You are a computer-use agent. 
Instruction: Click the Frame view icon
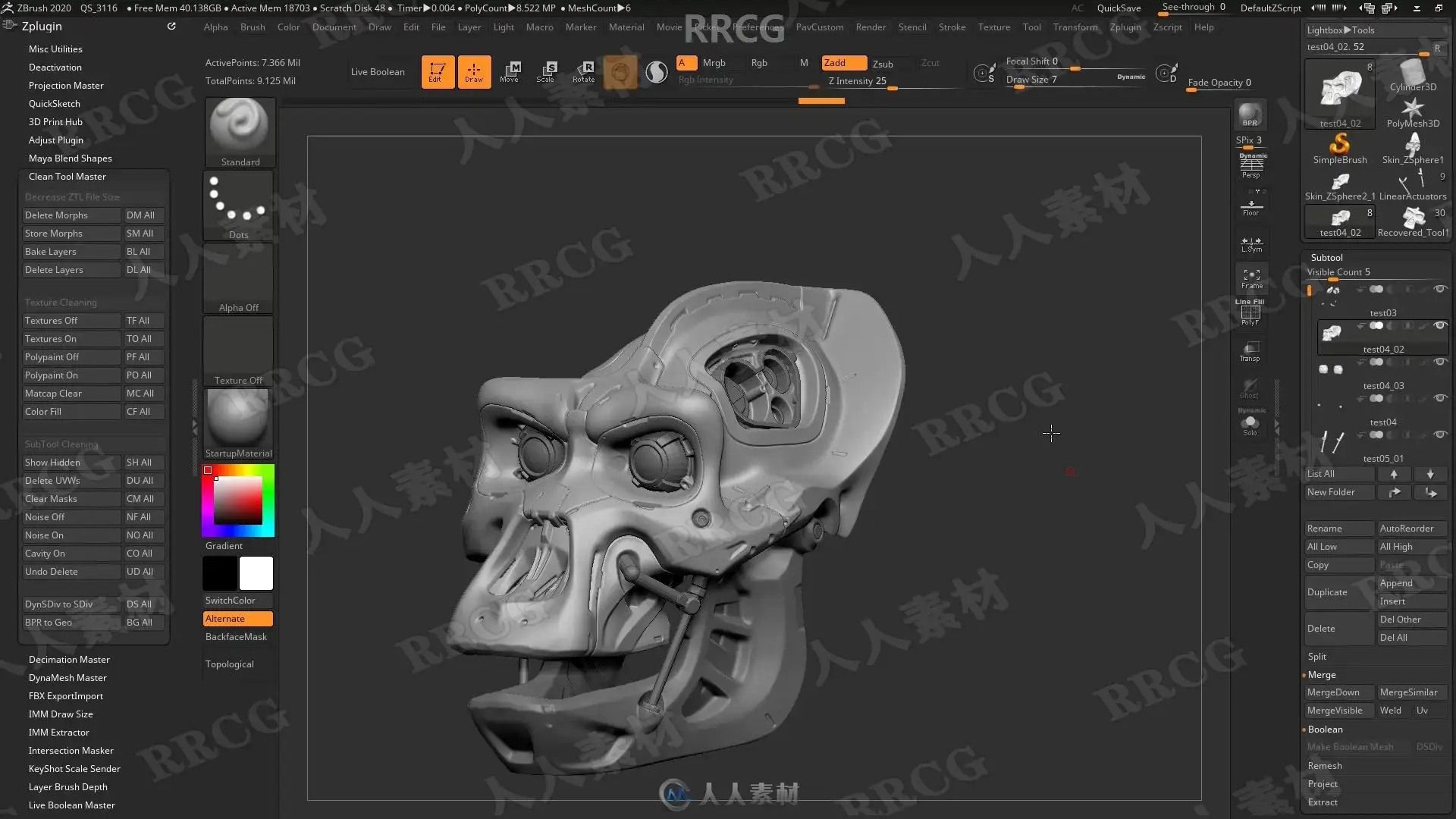click(x=1251, y=278)
